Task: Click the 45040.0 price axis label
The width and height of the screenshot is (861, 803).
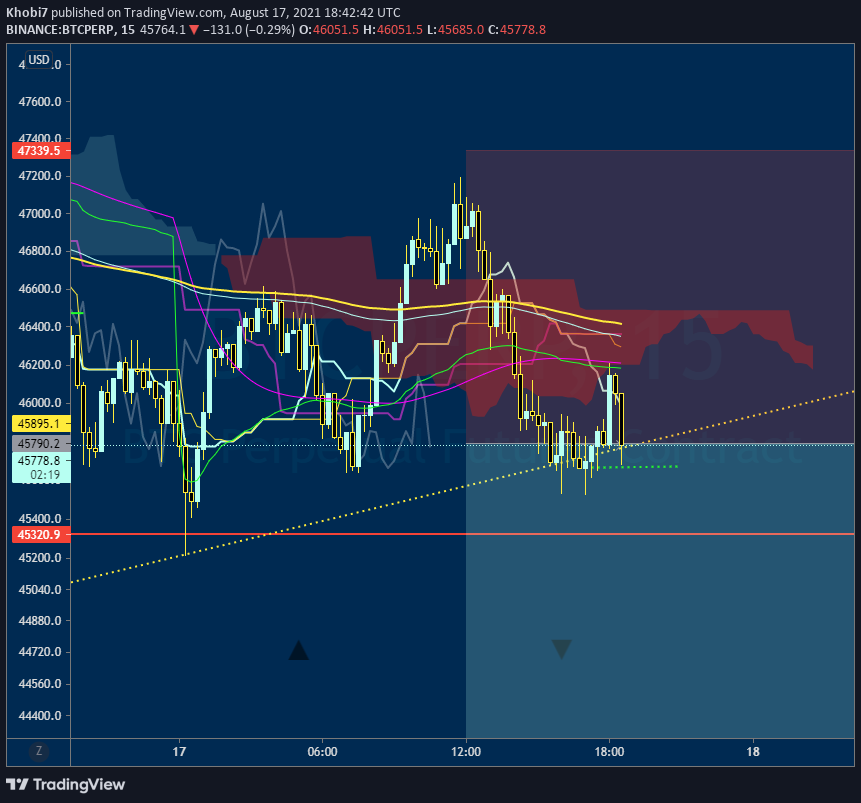Action: point(40,589)
